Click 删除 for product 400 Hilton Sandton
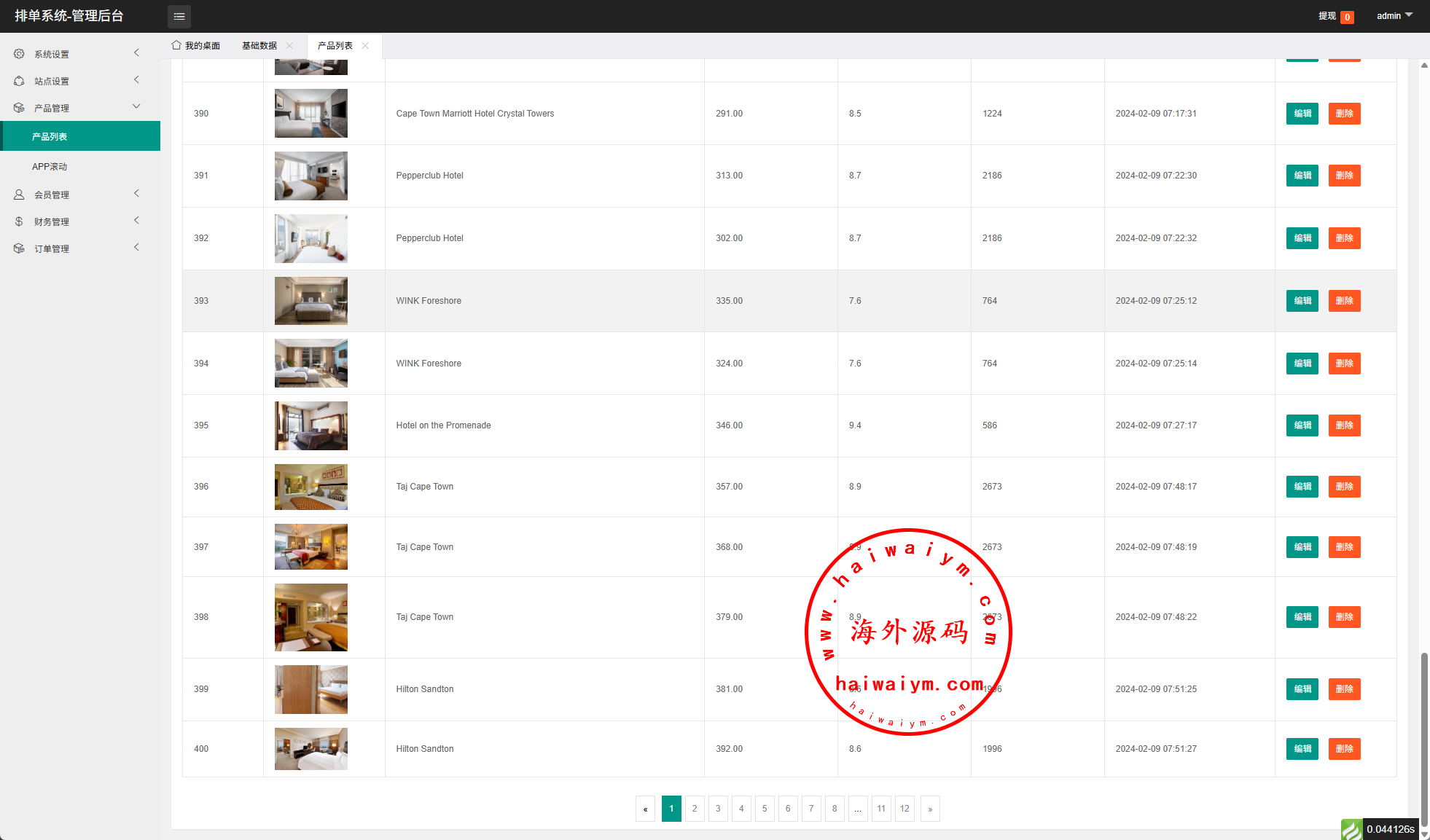This screenshot has height=840, width=1430. [x=1344, y=749]
